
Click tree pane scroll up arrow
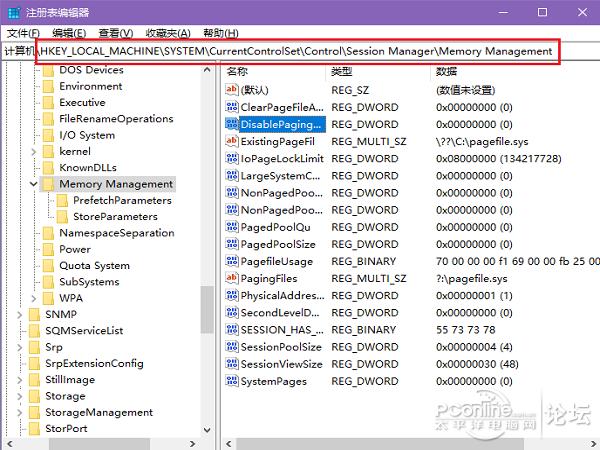pos(207,70)
